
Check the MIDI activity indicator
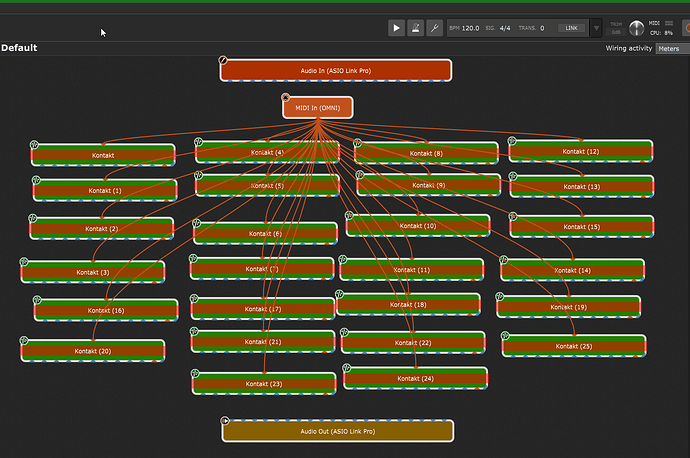pos(669,23)
